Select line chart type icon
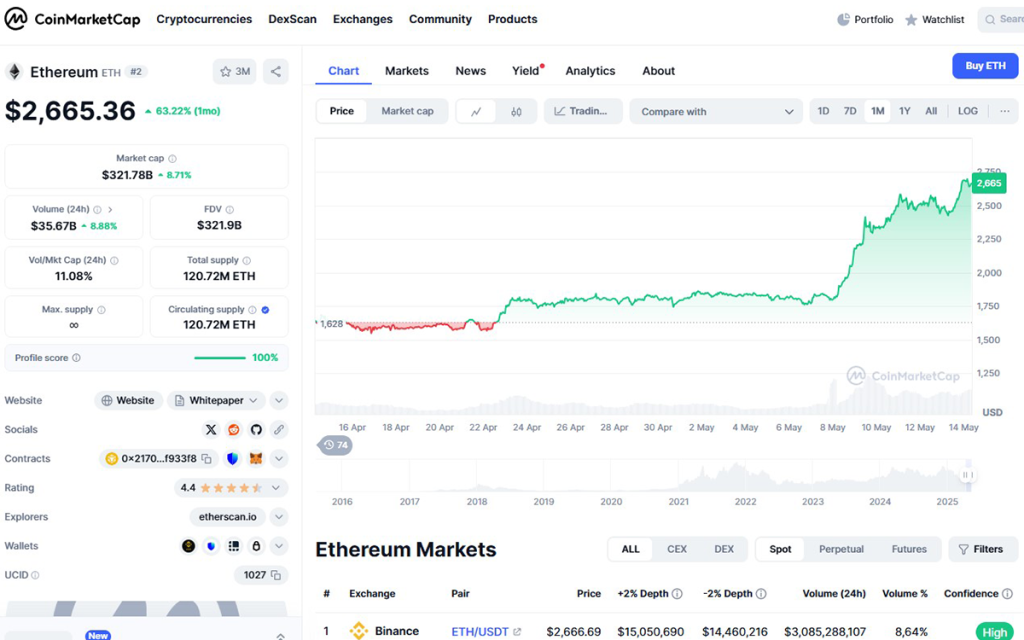This screenshot has width=1024, height=640. coord(476,112)
